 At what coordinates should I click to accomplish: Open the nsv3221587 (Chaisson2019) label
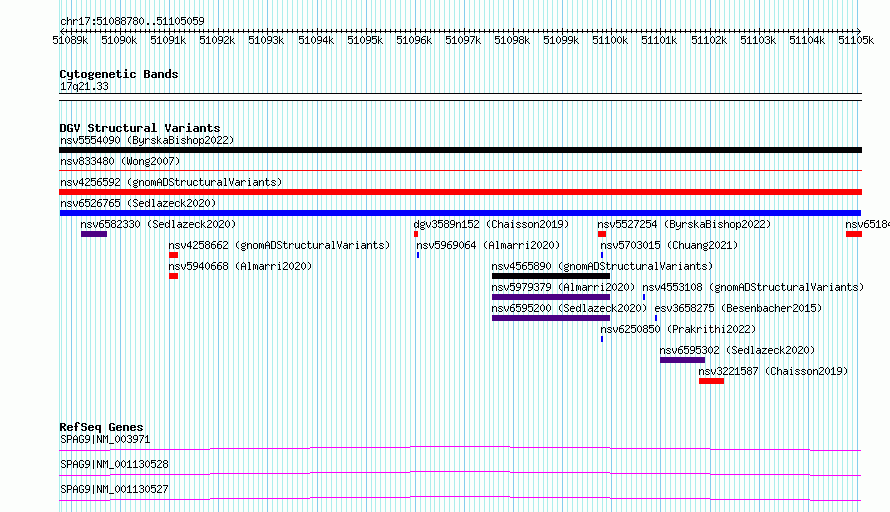(773, 371)
